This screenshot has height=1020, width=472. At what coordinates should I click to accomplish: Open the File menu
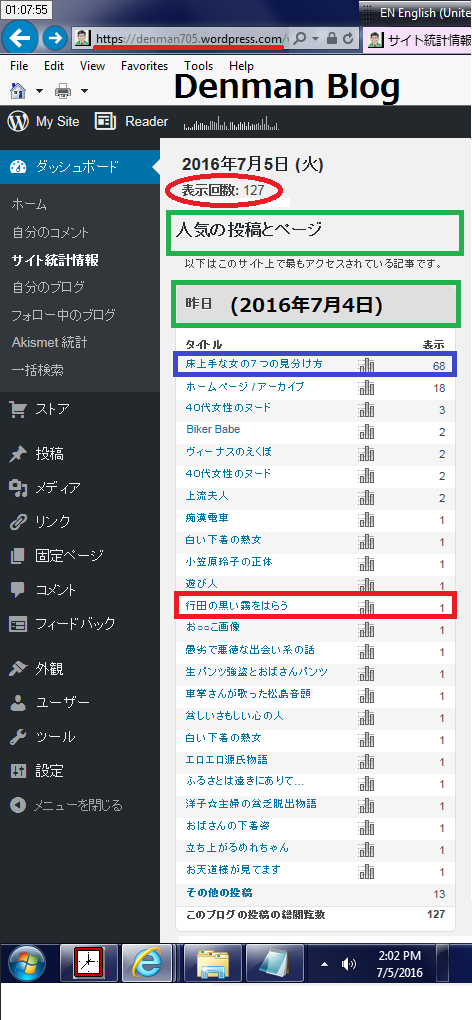coord(20,66)
